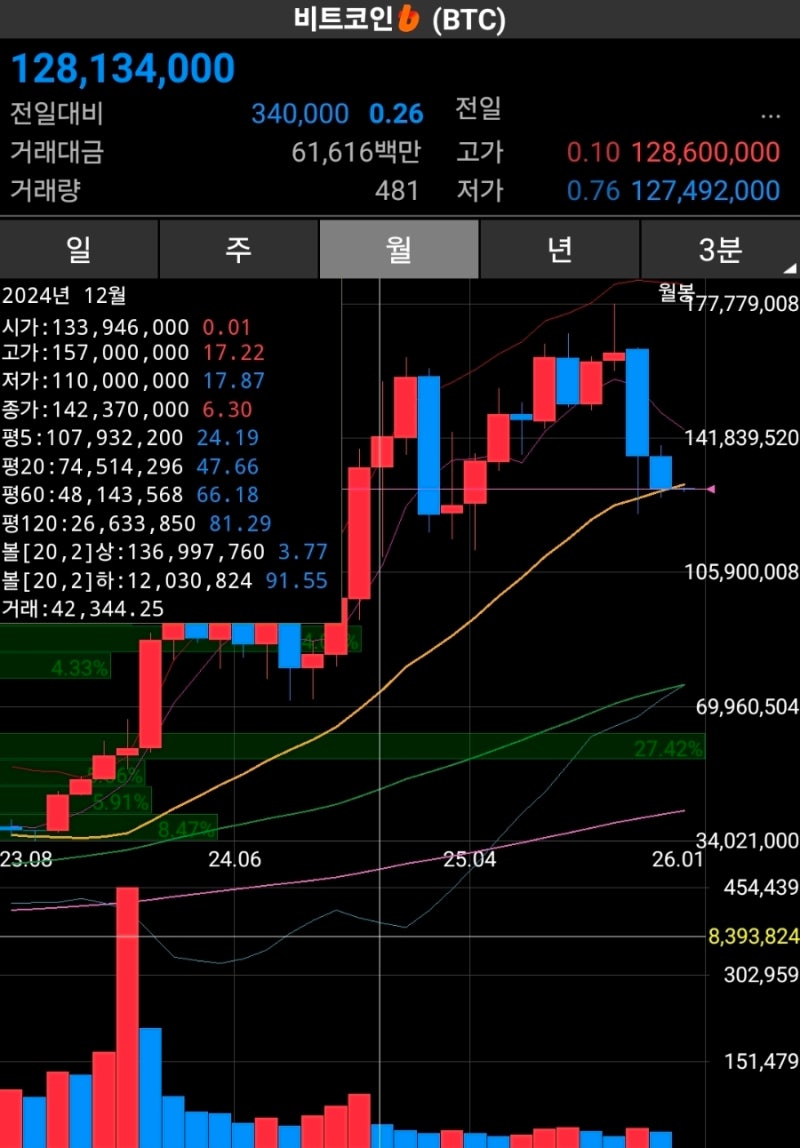Tap the 고가:157,000,000 line
The height and width of the screenshot is (1148, 800).
(x=133, y=353)
